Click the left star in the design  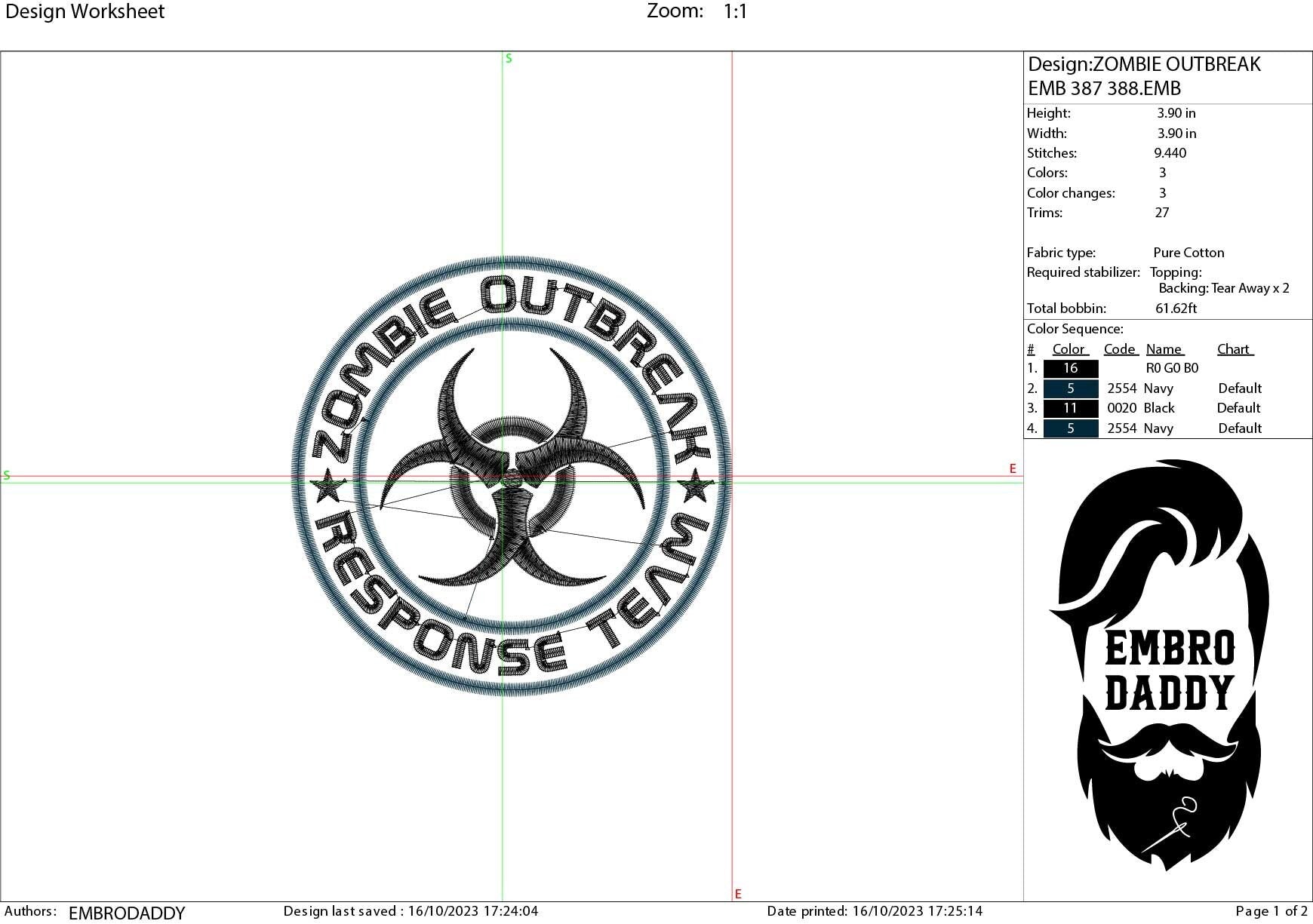(329, 487)
